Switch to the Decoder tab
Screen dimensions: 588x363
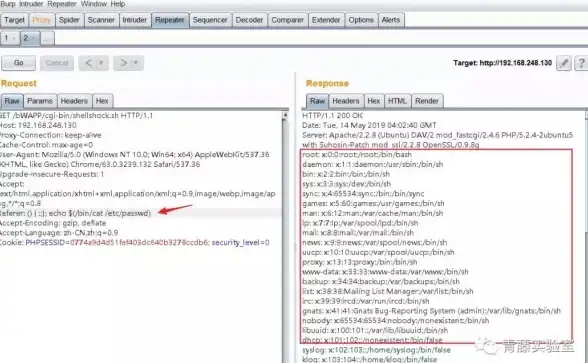click(249, 20)
